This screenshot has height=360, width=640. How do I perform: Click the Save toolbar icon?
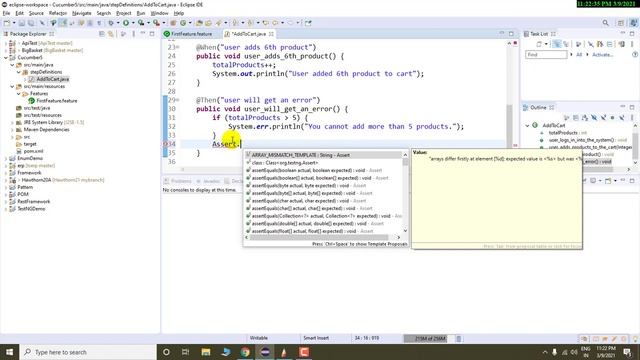pos(22,23)
